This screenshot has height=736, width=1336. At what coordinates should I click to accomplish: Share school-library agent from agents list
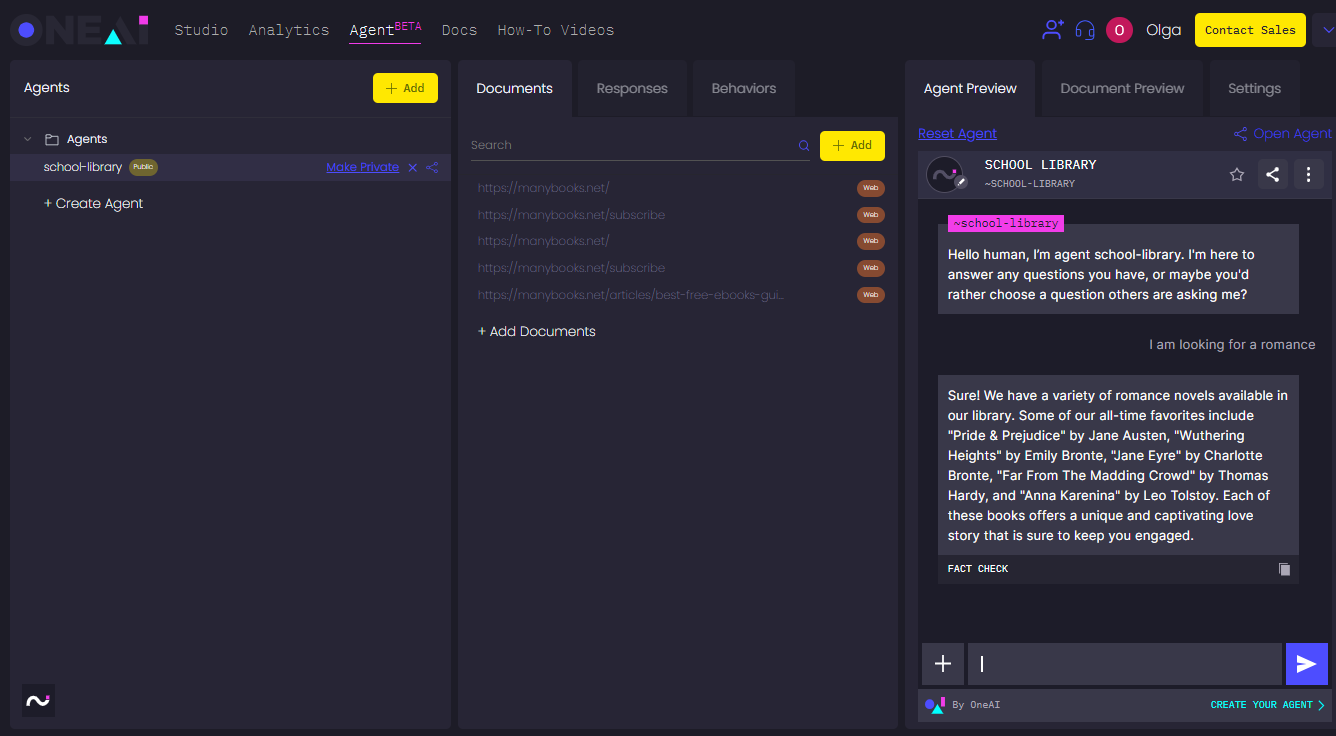click(432, 167)
